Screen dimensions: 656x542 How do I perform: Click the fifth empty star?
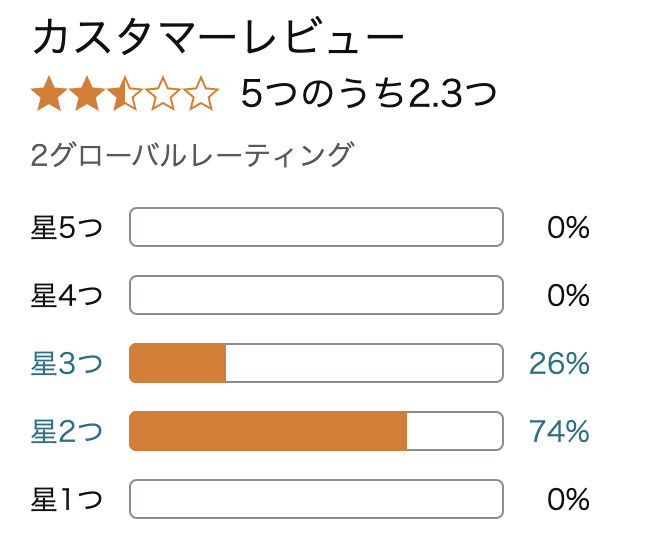201,94
